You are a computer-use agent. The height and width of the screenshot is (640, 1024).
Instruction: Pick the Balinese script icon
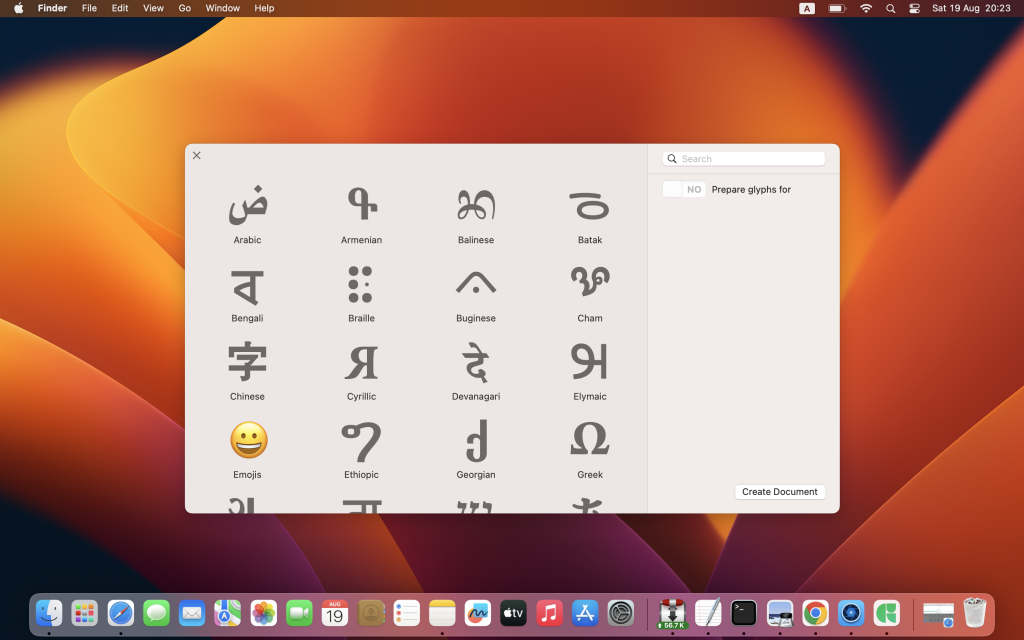tap(476, 205)
